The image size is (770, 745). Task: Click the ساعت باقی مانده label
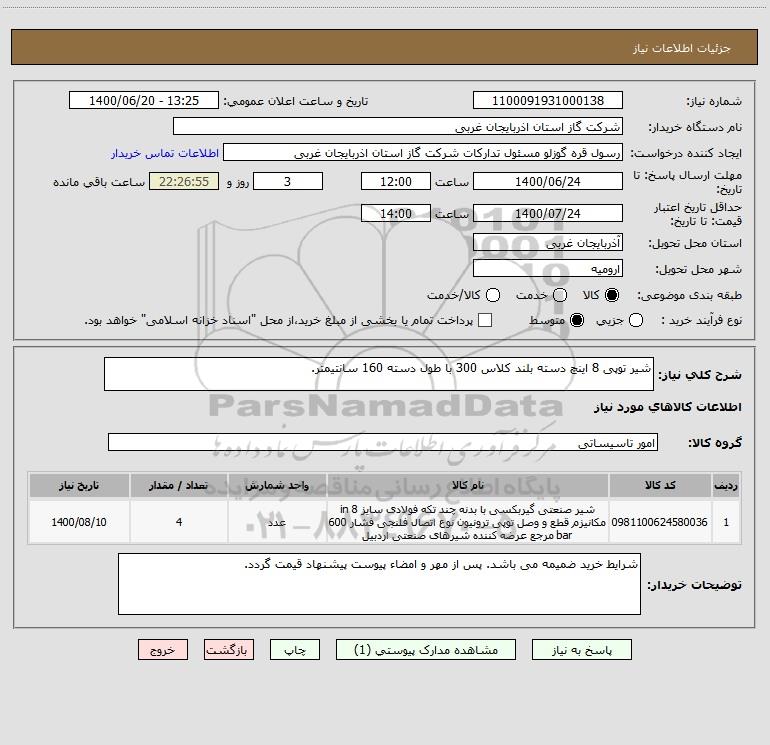tap(99, 182)
